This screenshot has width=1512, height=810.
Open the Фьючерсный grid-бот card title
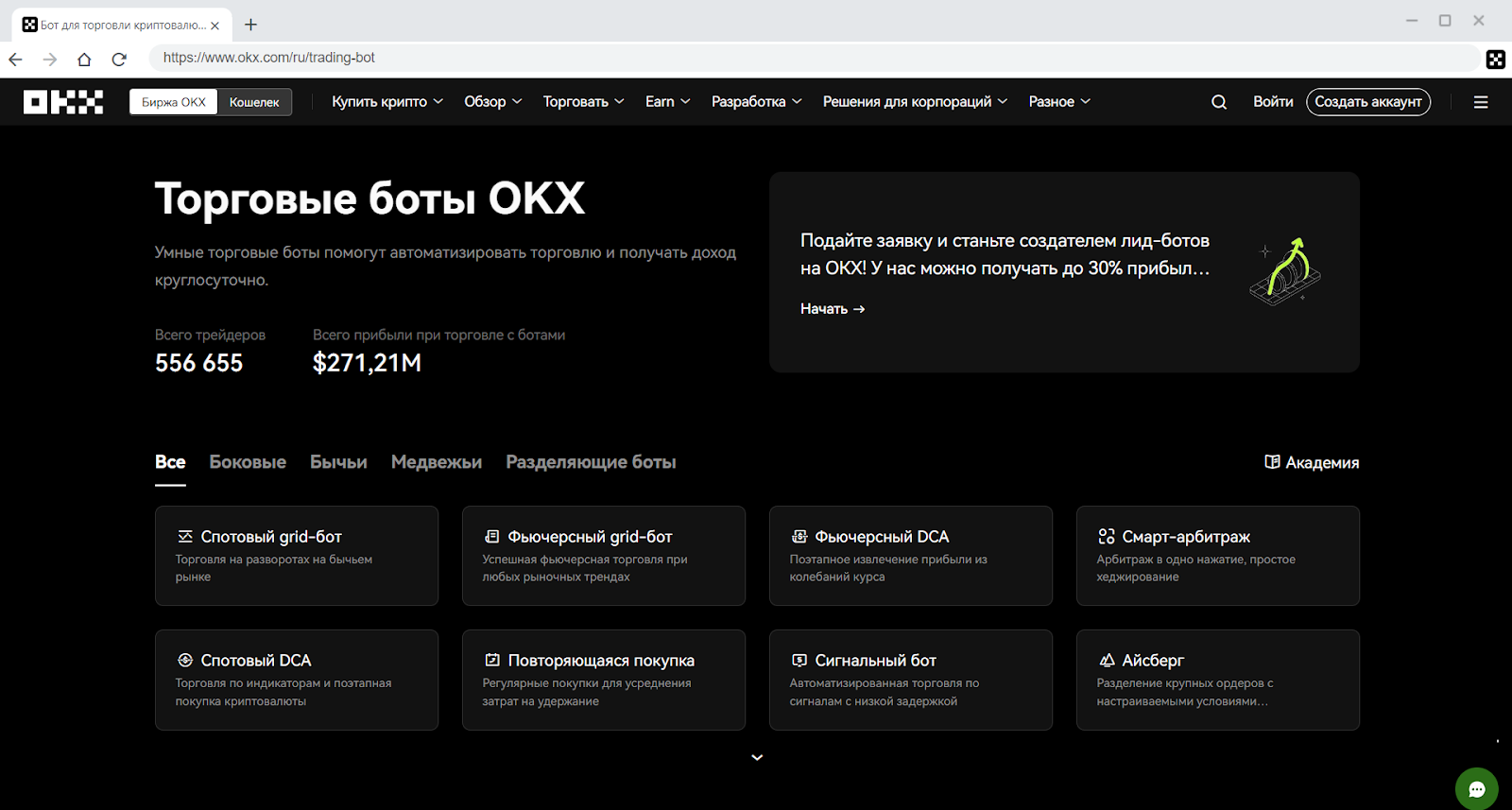click(590, 536)
